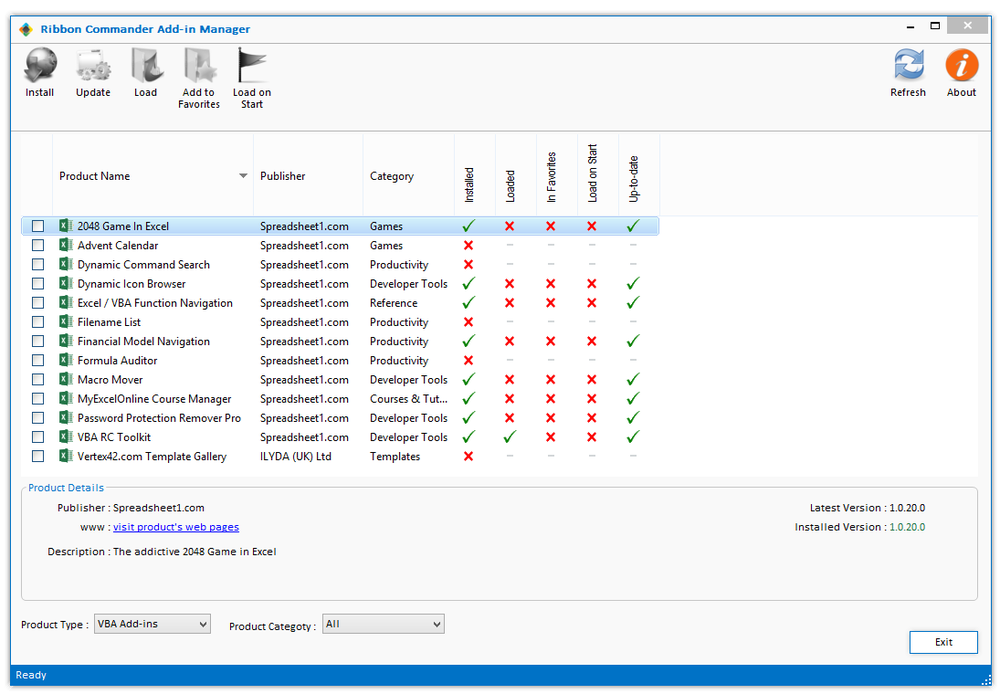
Task: Click the Reference category cell
Action: click(x=393, y=303)
